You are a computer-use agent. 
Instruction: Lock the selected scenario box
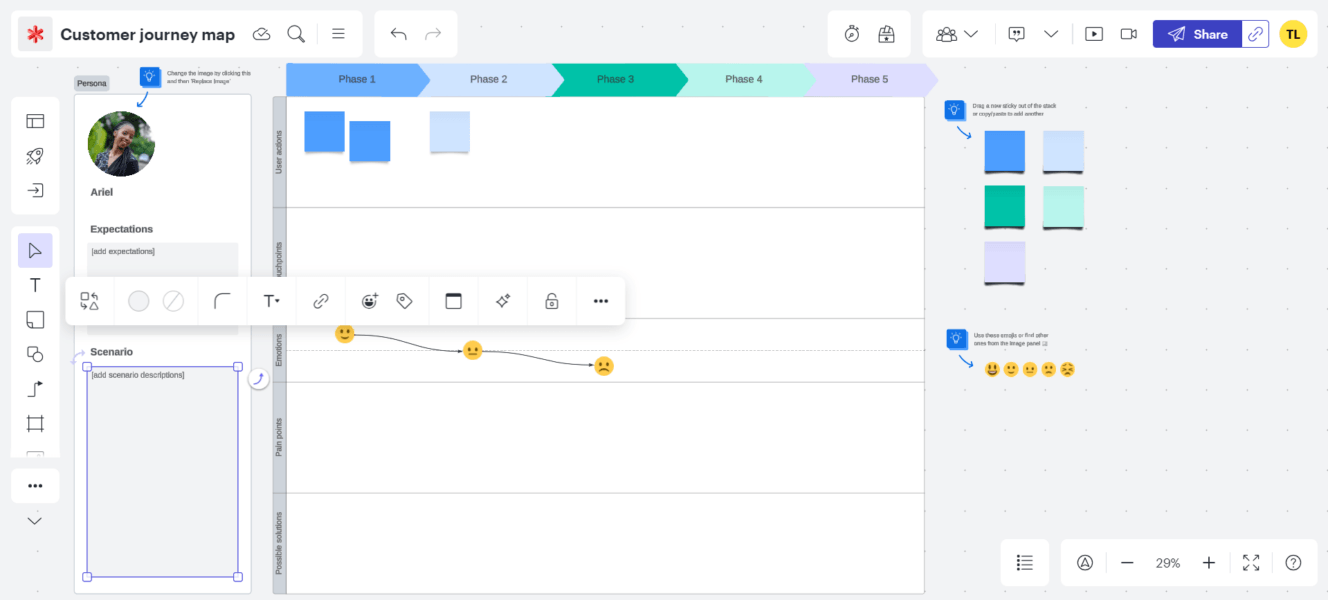(x=551, y=300)
